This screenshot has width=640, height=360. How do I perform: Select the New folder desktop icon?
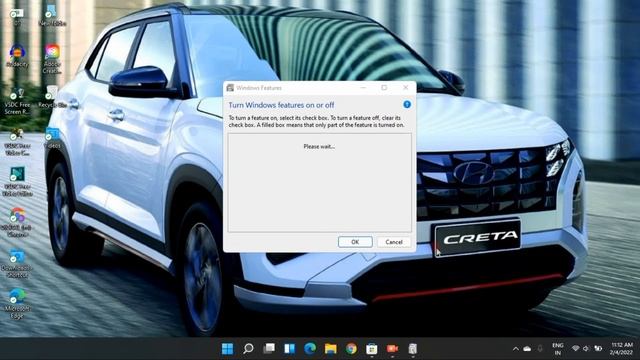point(52,16)
